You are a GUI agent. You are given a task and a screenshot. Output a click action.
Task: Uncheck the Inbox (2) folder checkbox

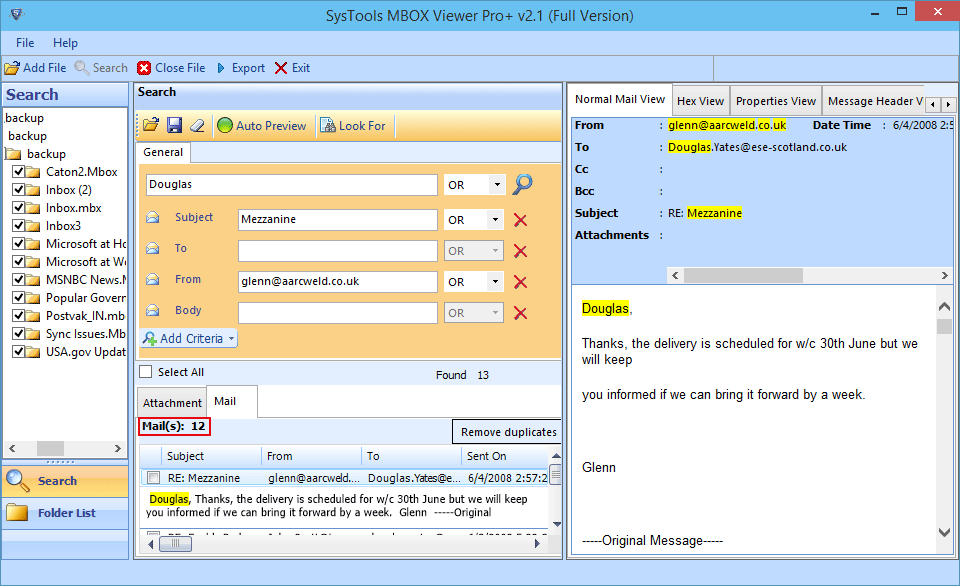coord(18,189)
